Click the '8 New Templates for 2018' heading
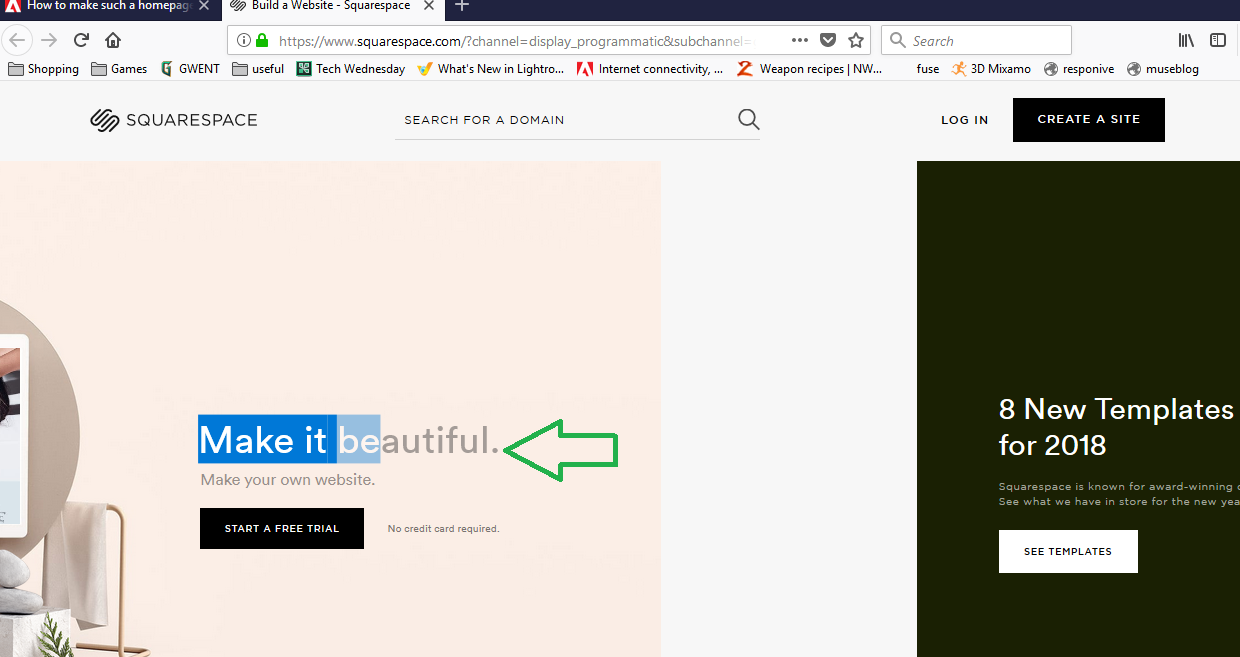1240x657 pixels. point(1117,426)
